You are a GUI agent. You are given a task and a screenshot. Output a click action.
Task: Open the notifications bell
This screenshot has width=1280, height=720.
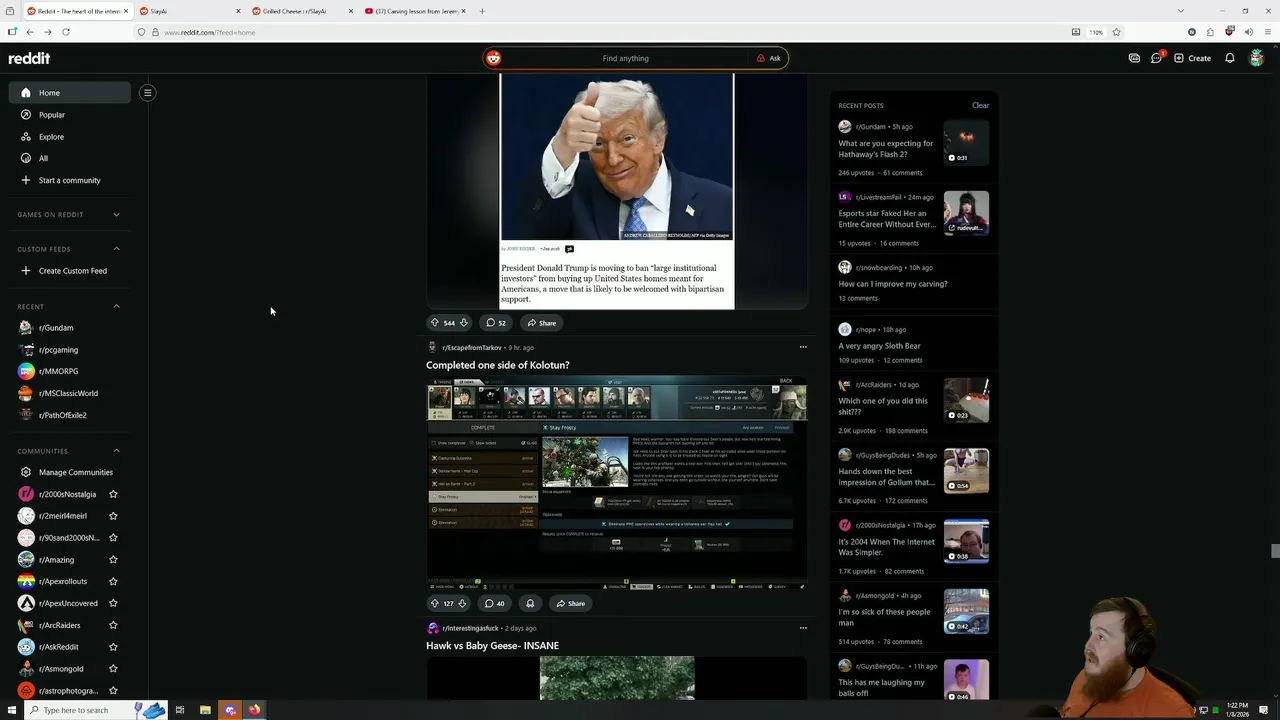1230,58
